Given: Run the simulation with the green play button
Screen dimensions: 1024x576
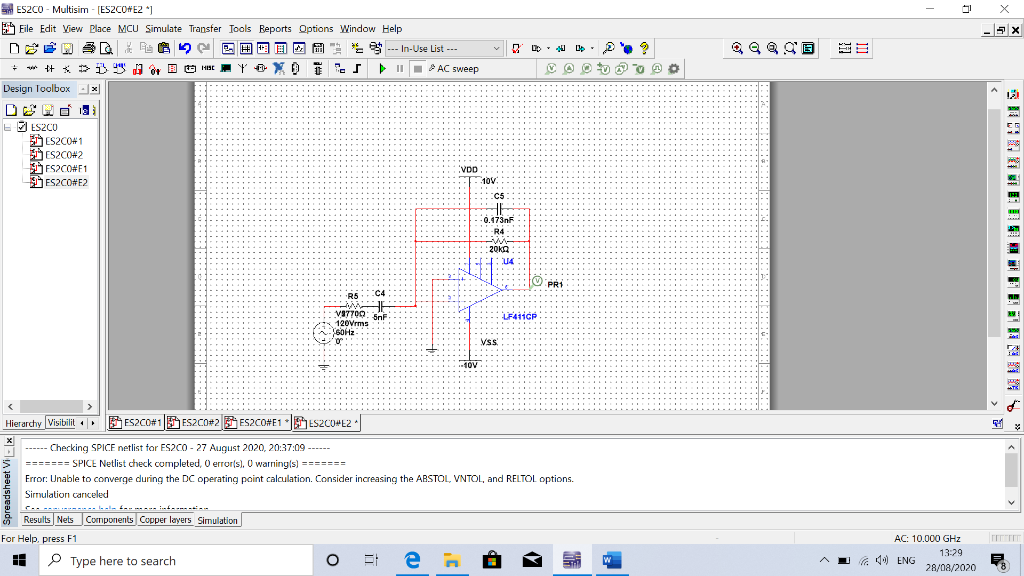Looking at the screenshot, I should tap(384, 68).
